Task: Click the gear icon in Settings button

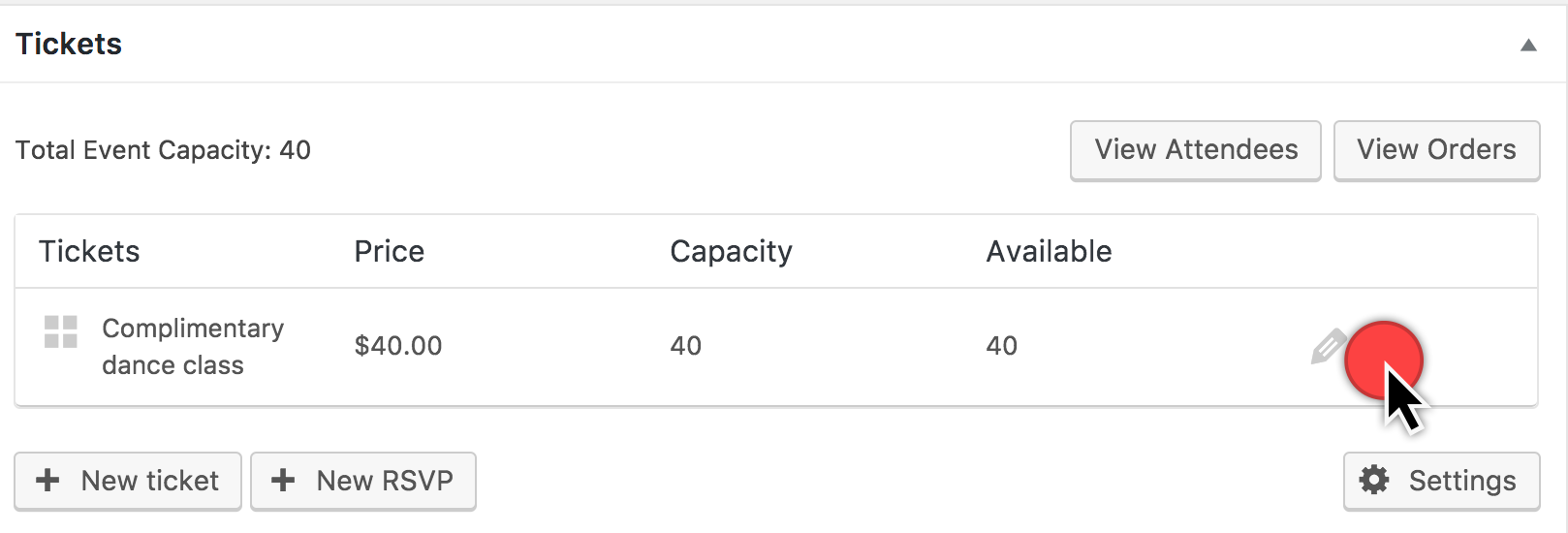Action: tap(1374, 480)
